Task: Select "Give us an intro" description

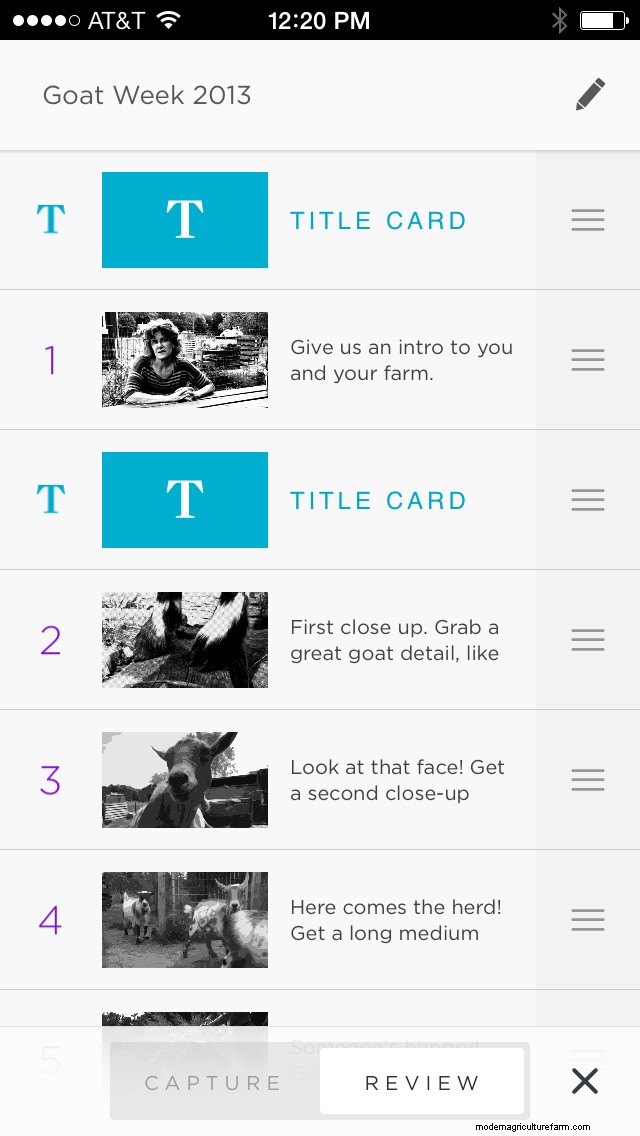Action: [x=401, y=360]
